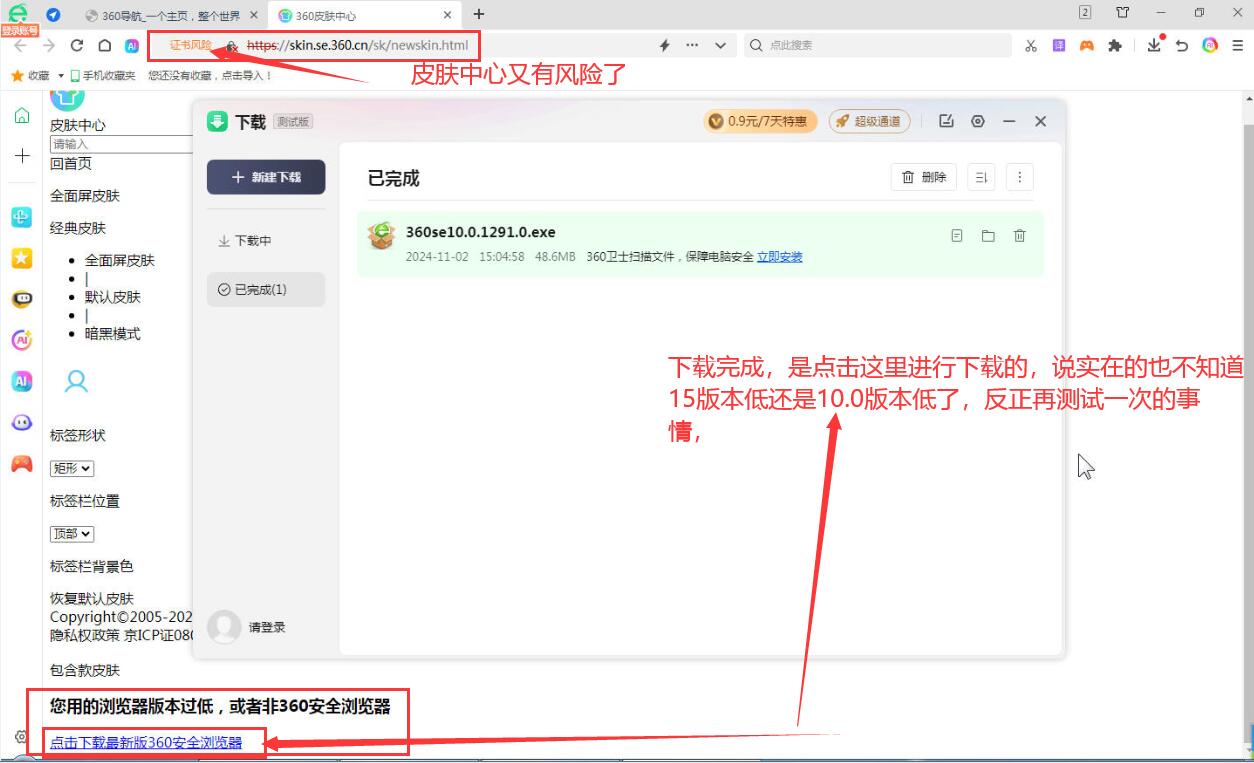Viewport: 1254px width, 763px height.
Task: Click 请登录 in download manager
Action: pyautogui.click(x=267, y=627)
